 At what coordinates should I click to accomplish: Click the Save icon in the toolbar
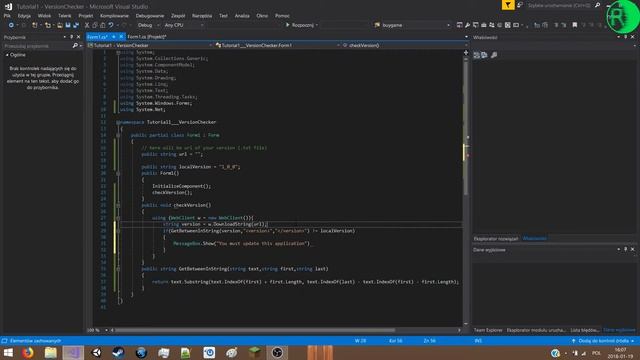click(x=68, y=25)
